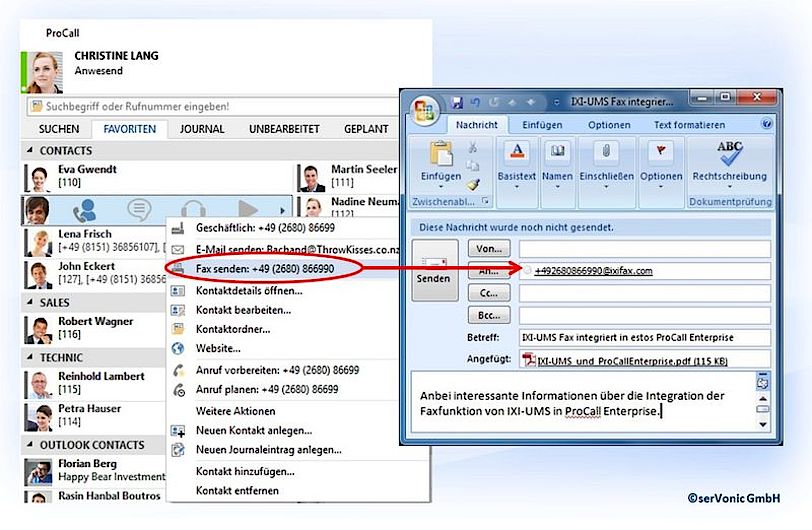Click the Einfügen clipboard icon in the ribbon
This screenshot has width=812, height=530.
[x=441, y=154]
